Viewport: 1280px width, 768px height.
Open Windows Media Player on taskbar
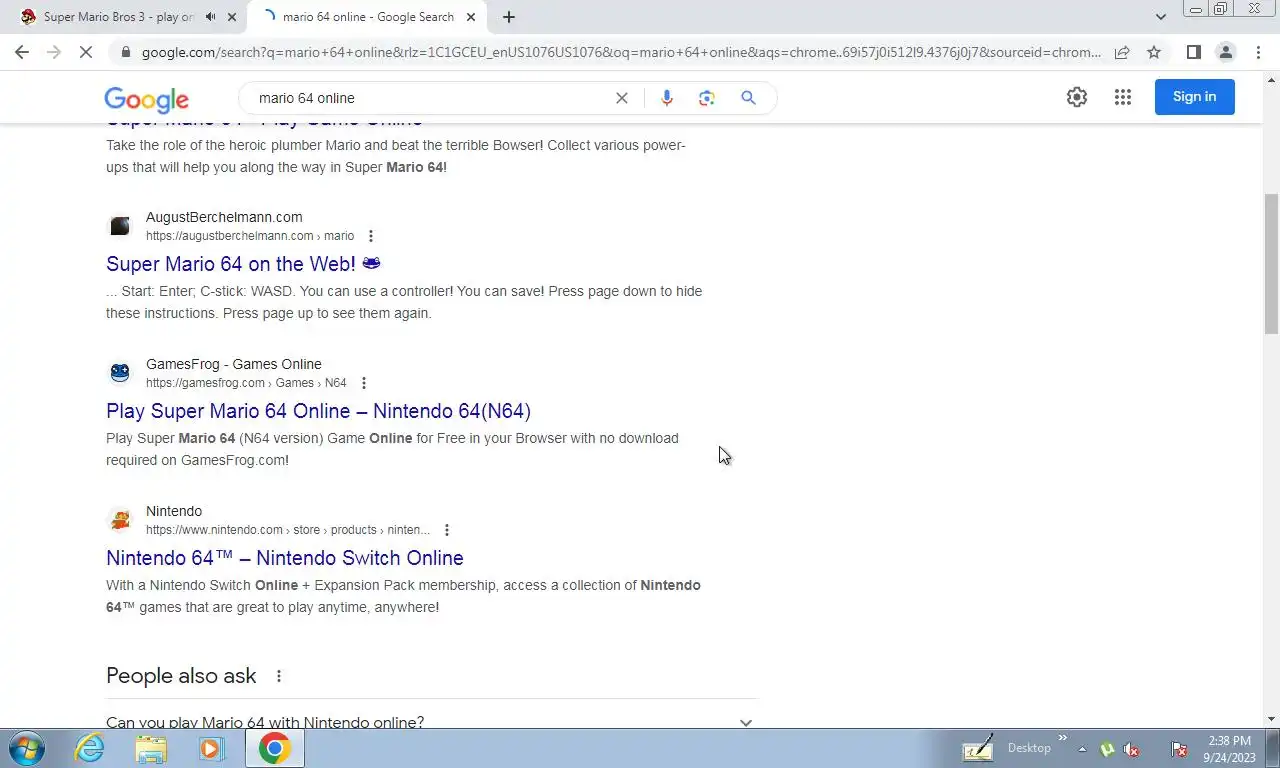tap(211, 748)
